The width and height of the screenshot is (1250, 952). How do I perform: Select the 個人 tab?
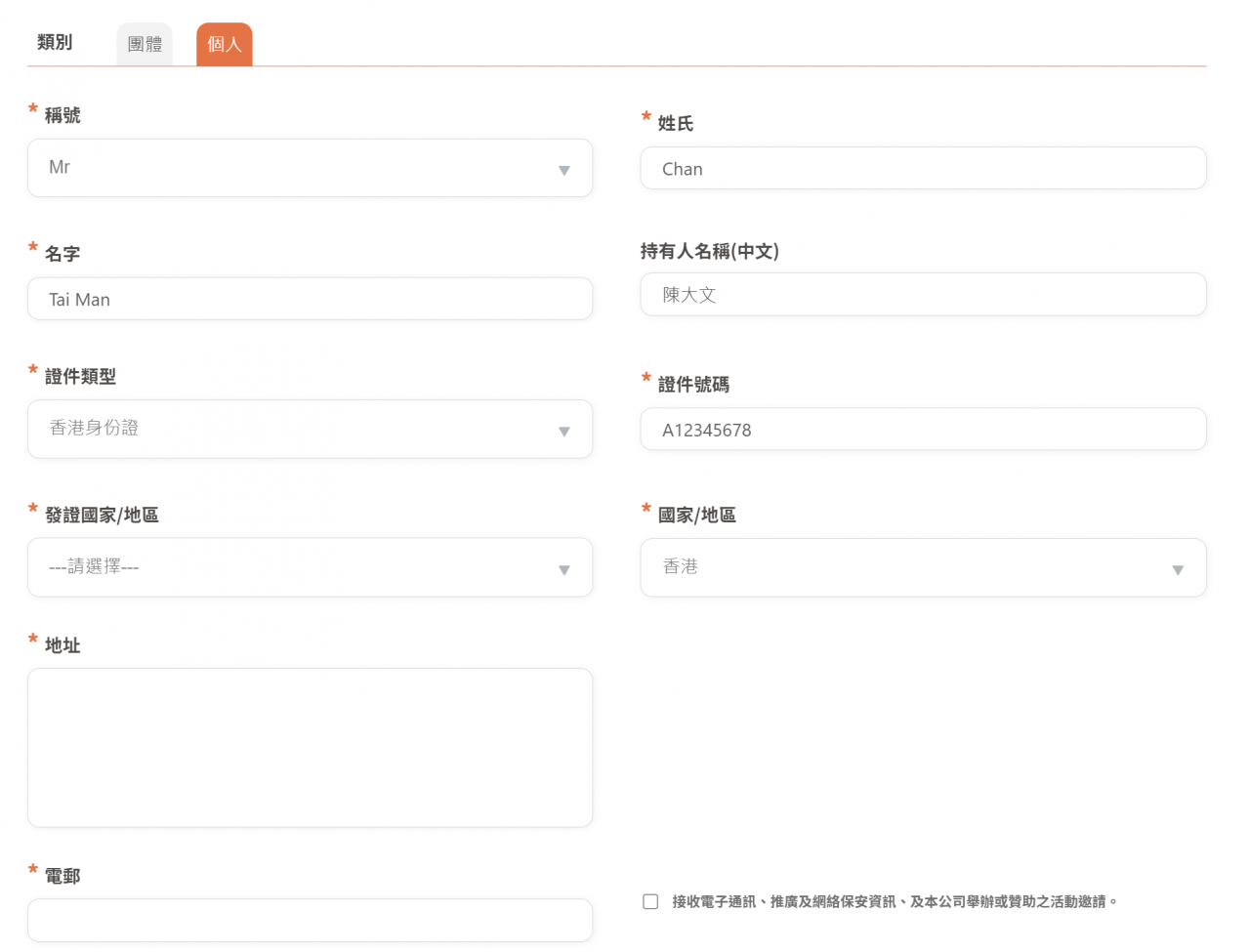point(224,45)
